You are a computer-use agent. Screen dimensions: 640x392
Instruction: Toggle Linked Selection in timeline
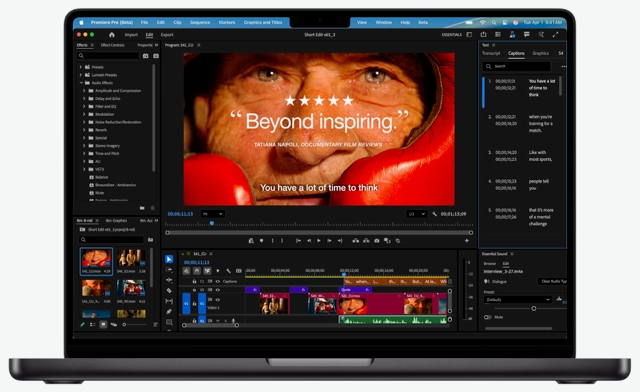pos(207,271)
